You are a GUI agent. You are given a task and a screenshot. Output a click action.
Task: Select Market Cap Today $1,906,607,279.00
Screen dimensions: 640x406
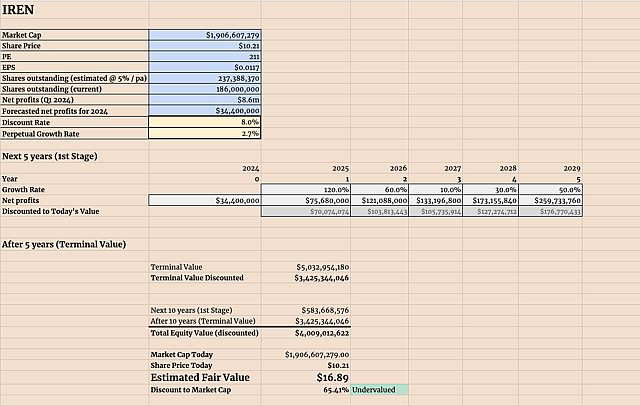click(317, 355)
